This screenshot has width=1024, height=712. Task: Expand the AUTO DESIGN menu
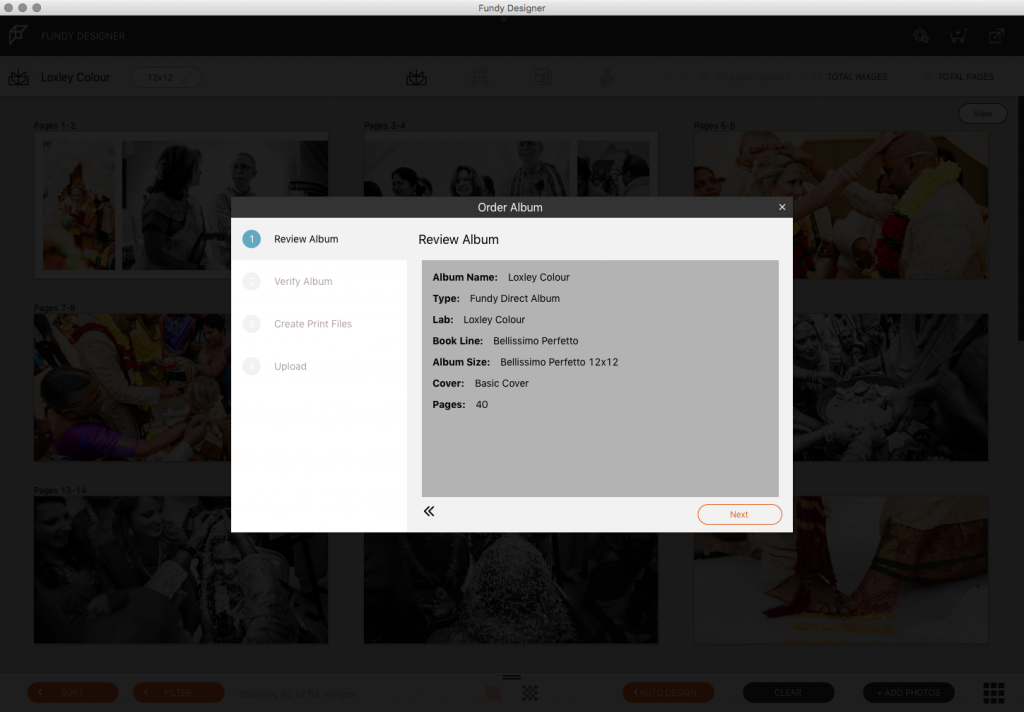[x=668, y=692]
